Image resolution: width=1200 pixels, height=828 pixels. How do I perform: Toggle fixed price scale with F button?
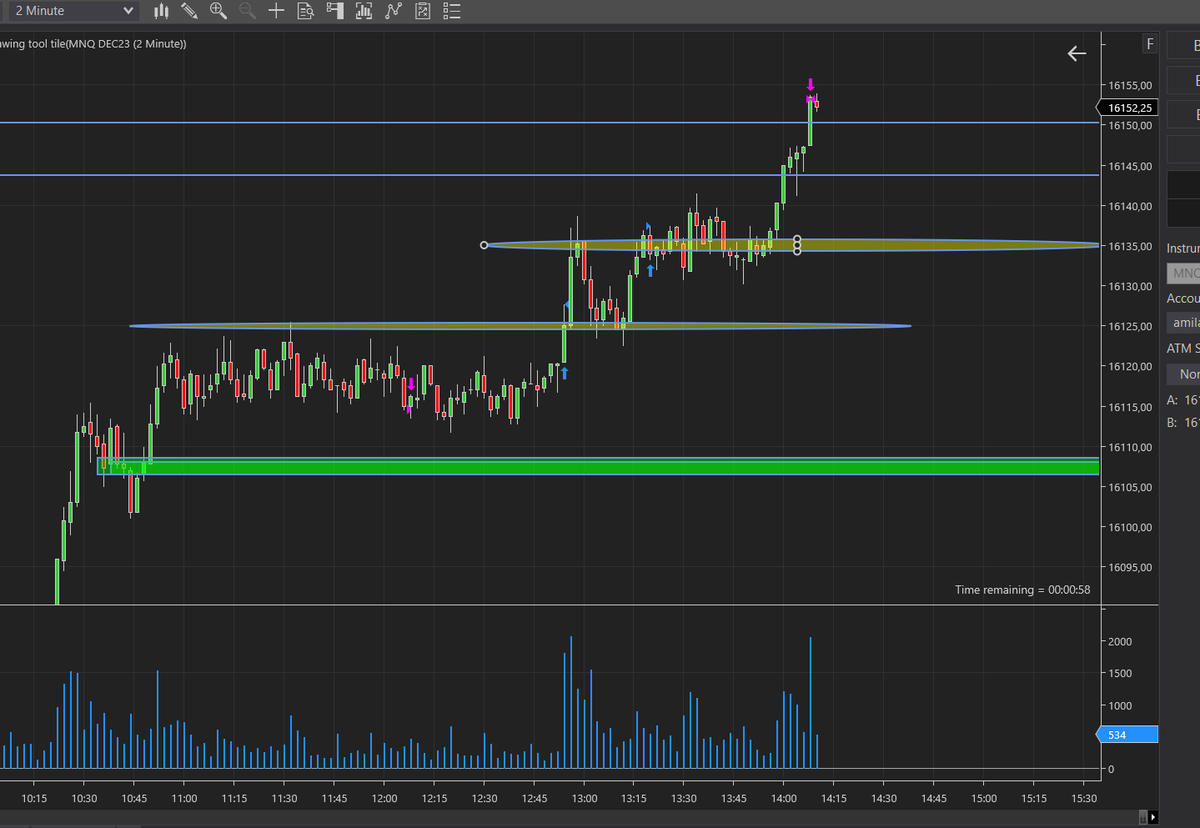click(1149, 44)
